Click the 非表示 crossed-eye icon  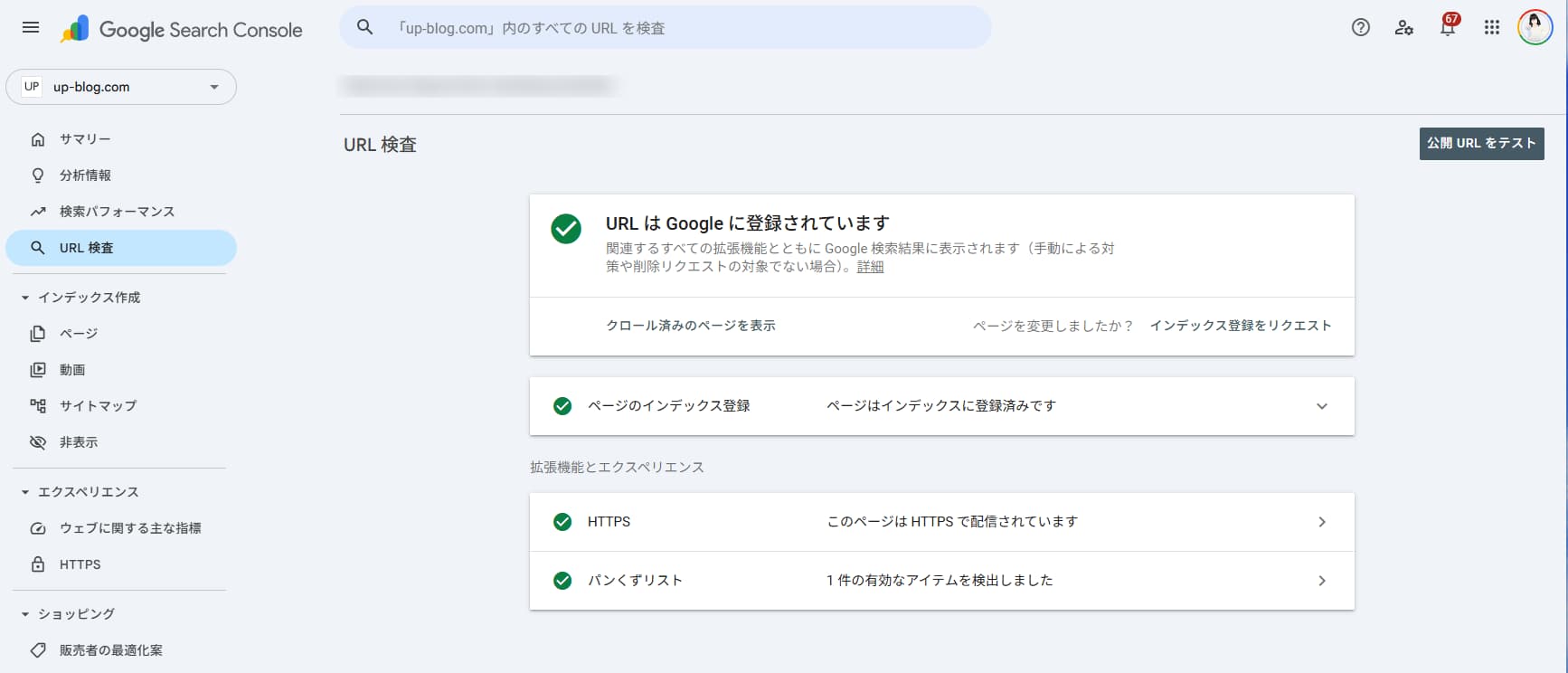tap(38, 442)
